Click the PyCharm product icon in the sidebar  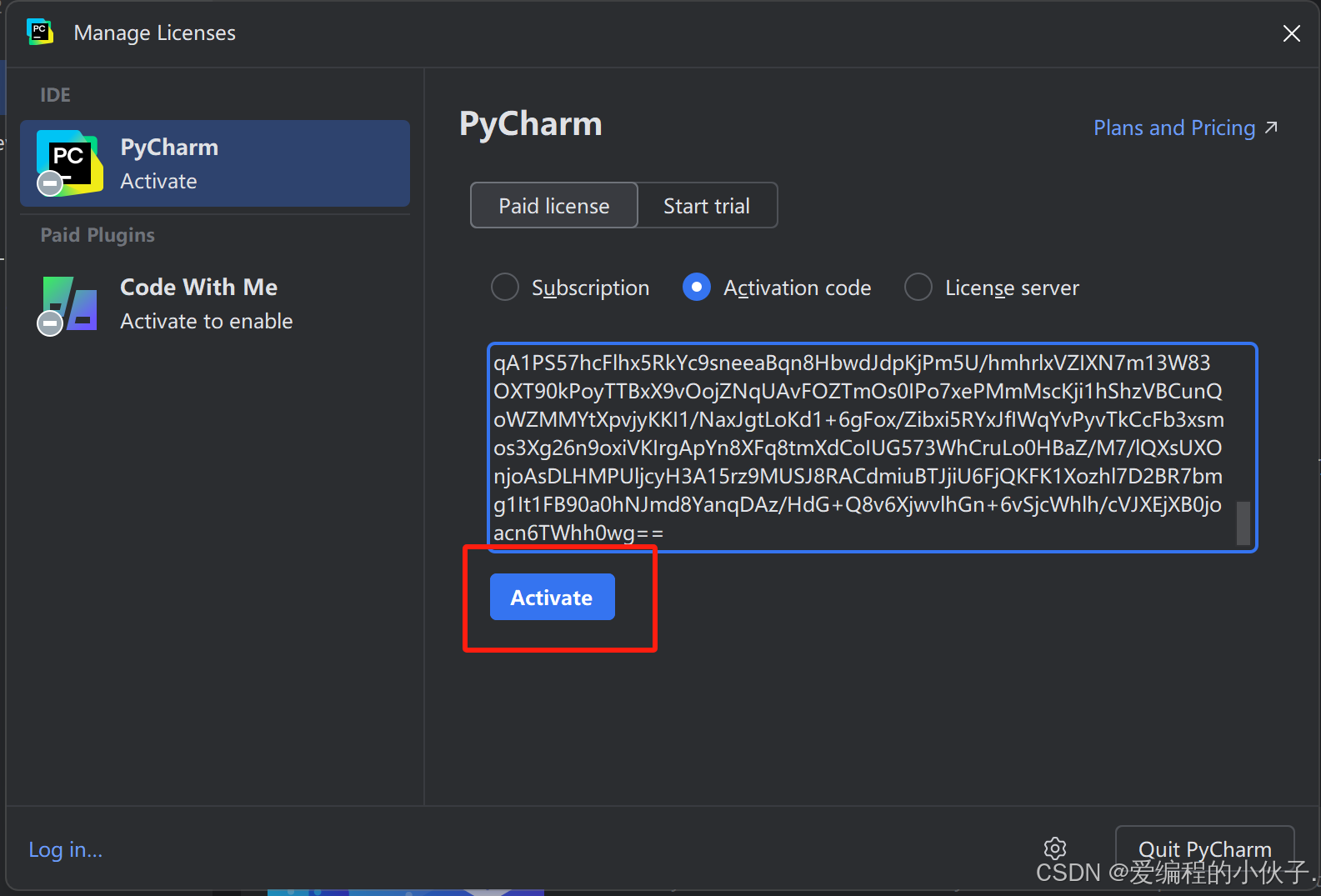coord(70,162)
